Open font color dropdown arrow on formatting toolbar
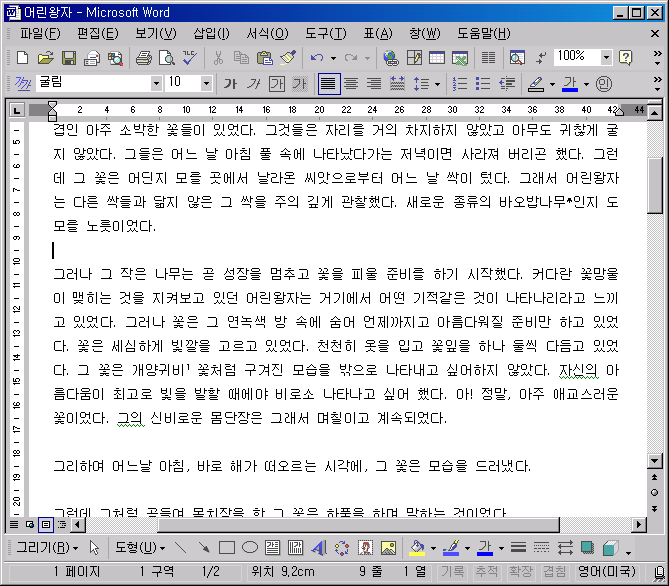 click(586, 84)
